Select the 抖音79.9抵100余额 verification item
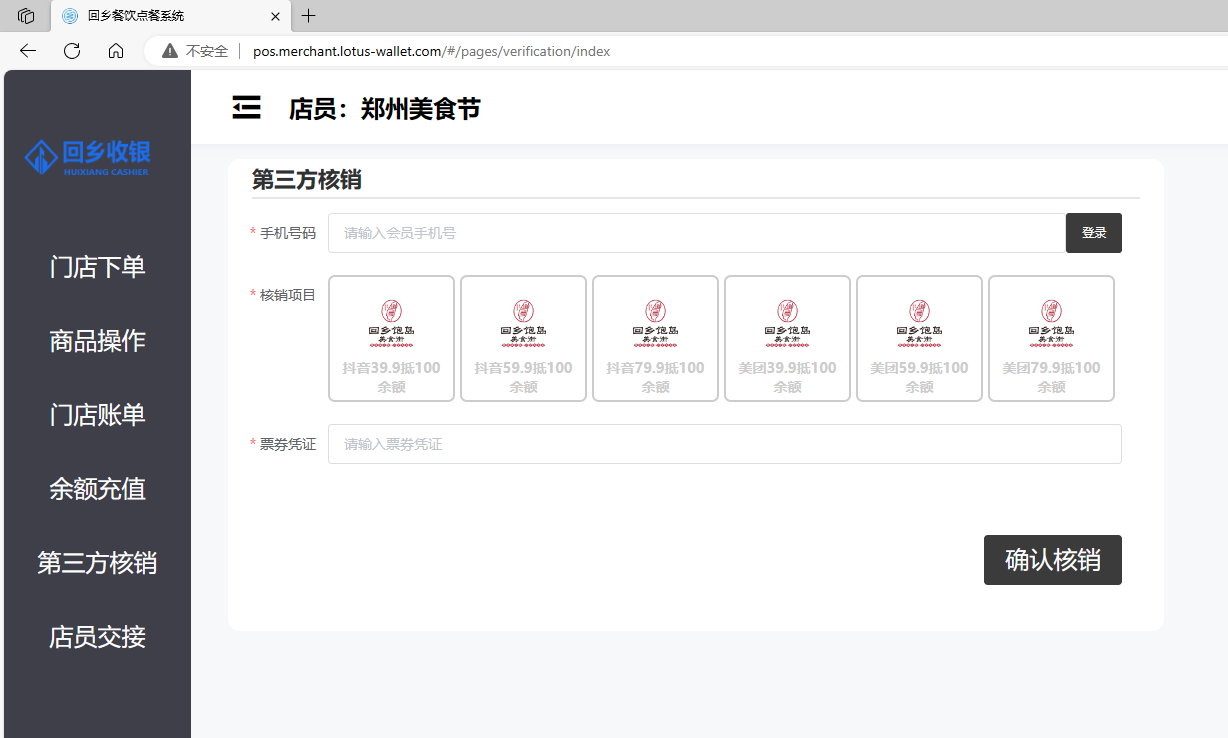 (655, 338)
